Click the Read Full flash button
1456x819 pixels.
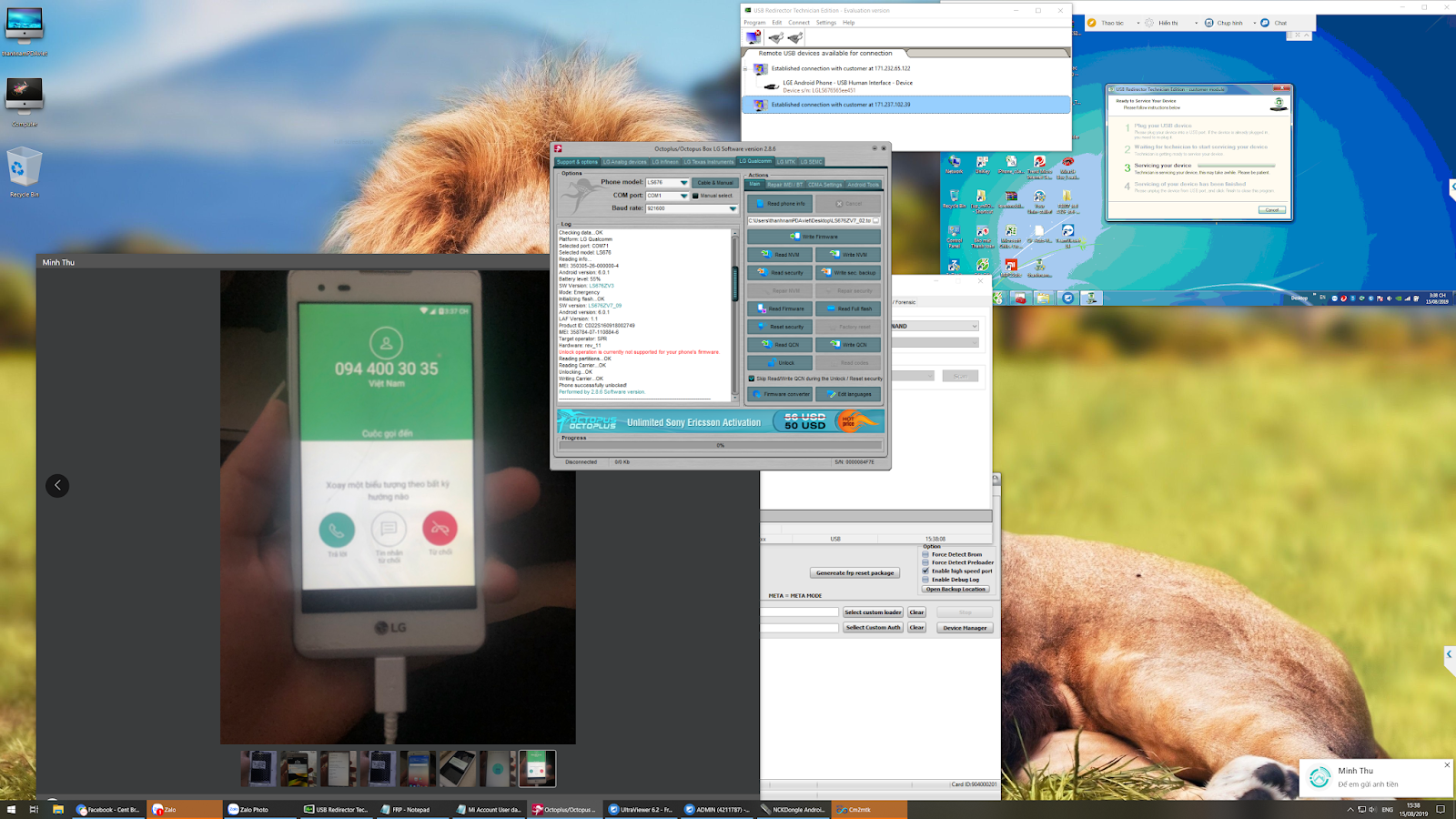(848, 308)
